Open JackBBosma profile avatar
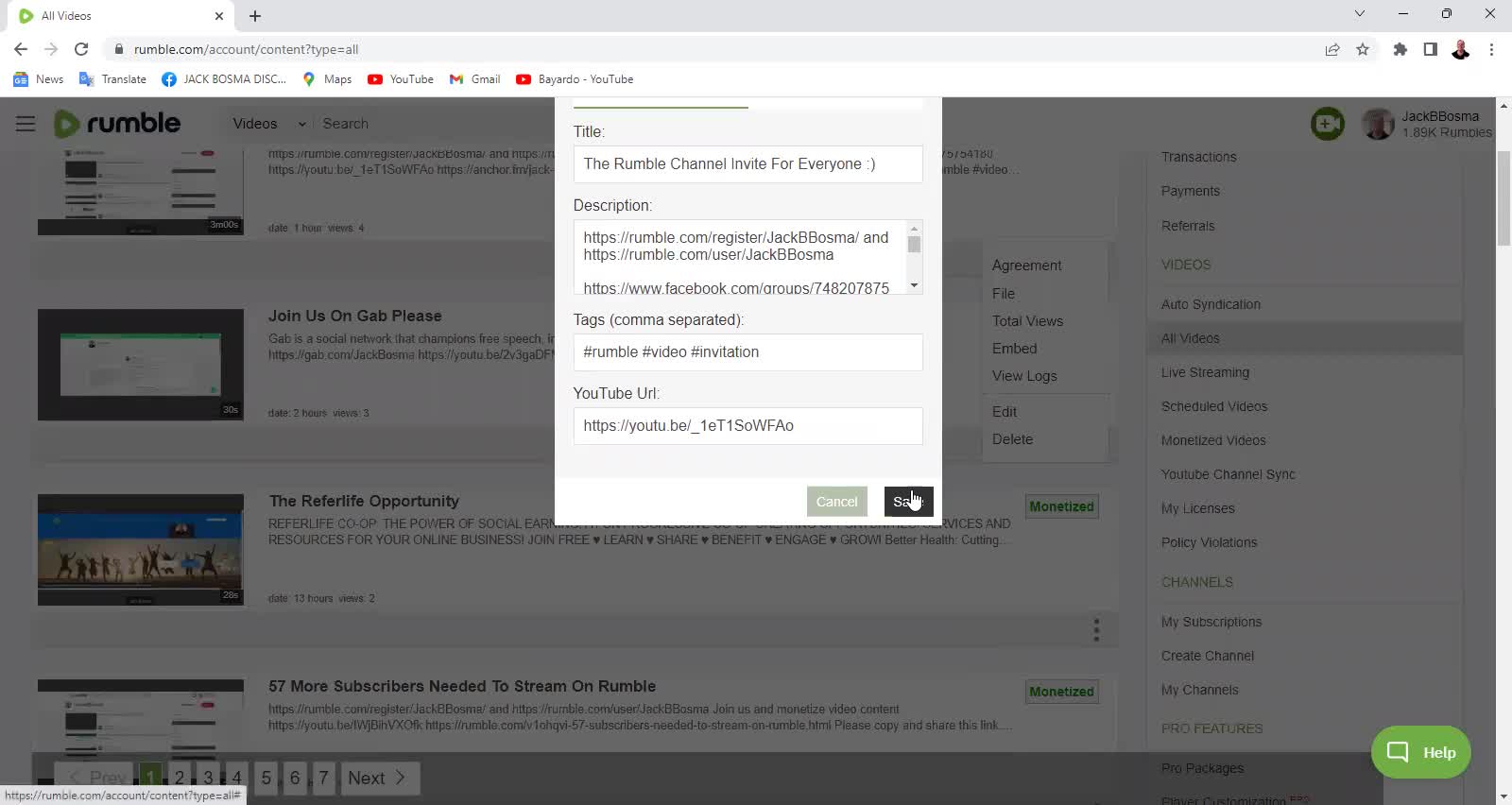1512x805 pixels. [1378, 124]
